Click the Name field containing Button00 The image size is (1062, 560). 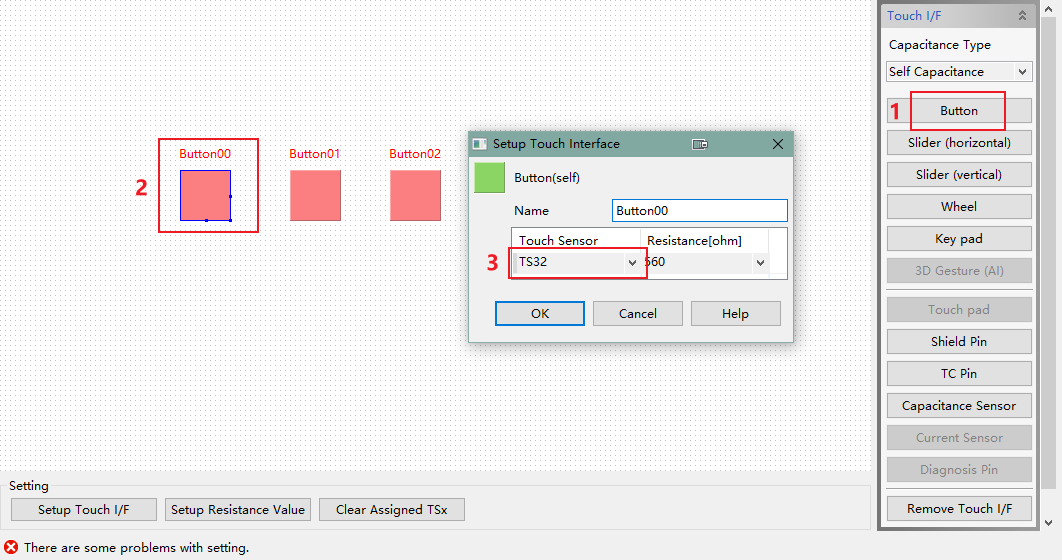[x=699, y=211]
